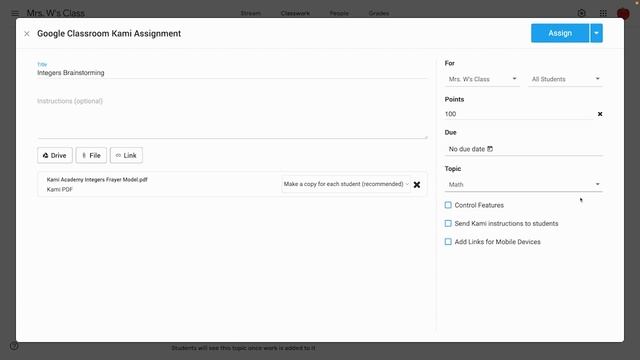640x360 pixels.
Task: Check Send Kami instructions to students
Action: pyautogui.click(x=448, y=223)
